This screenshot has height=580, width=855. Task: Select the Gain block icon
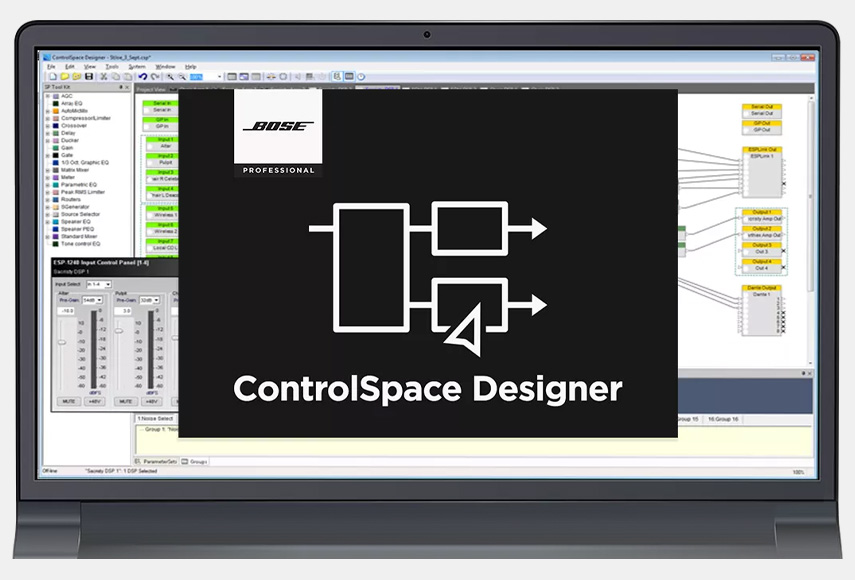[56, 148]
